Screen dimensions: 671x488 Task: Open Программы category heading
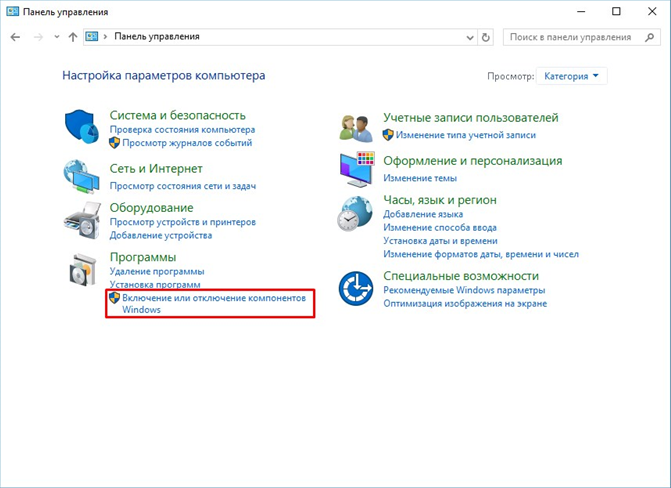click(x=143, y=257)
